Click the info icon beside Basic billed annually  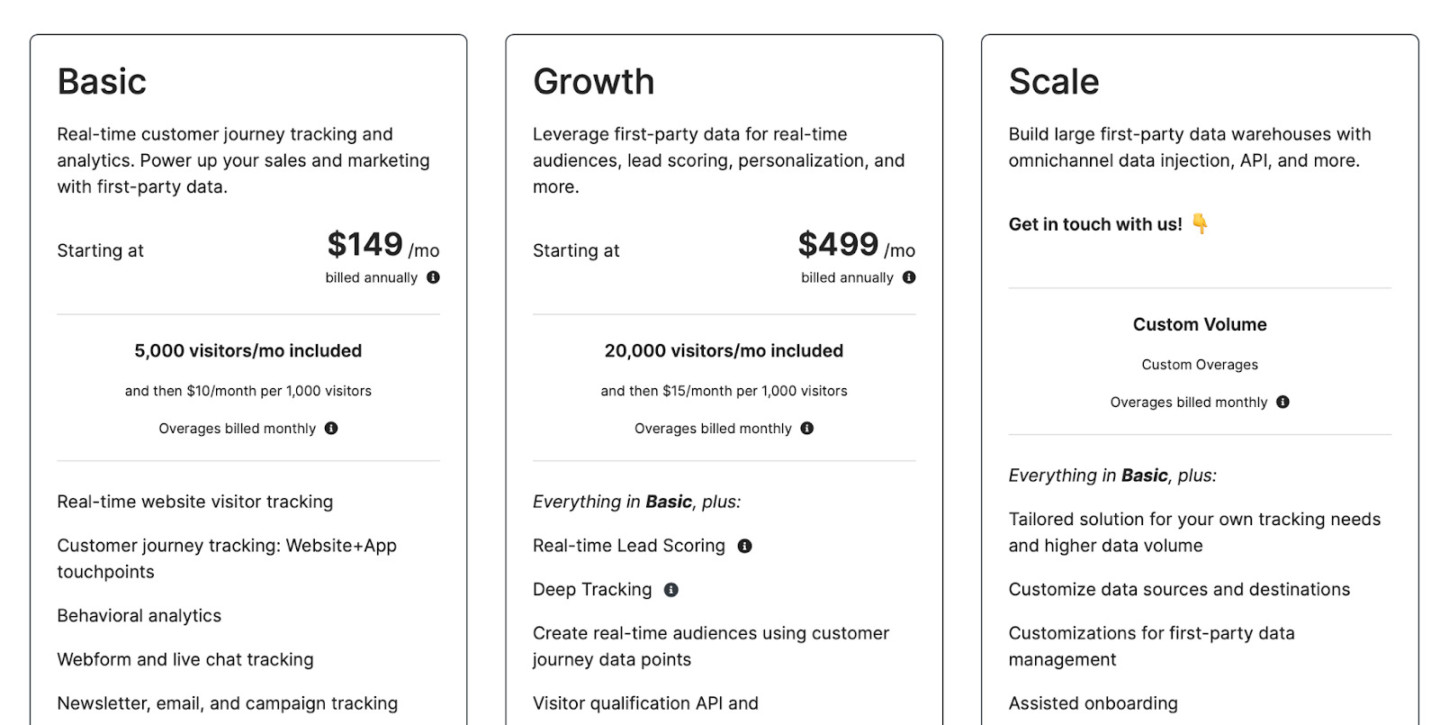click(x=432, y=277)
